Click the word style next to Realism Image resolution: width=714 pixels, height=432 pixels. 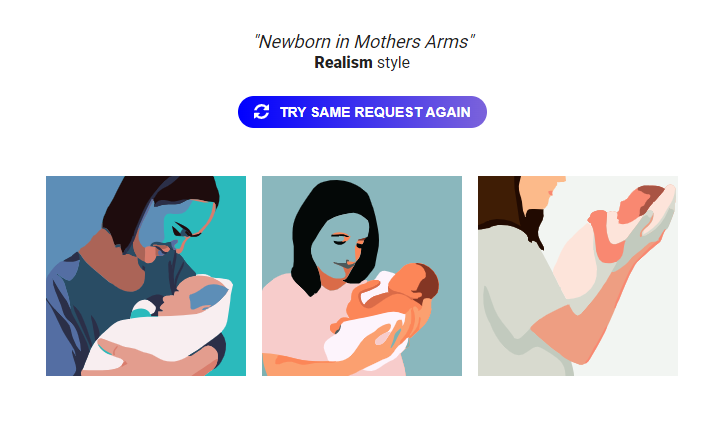point(393,63)
